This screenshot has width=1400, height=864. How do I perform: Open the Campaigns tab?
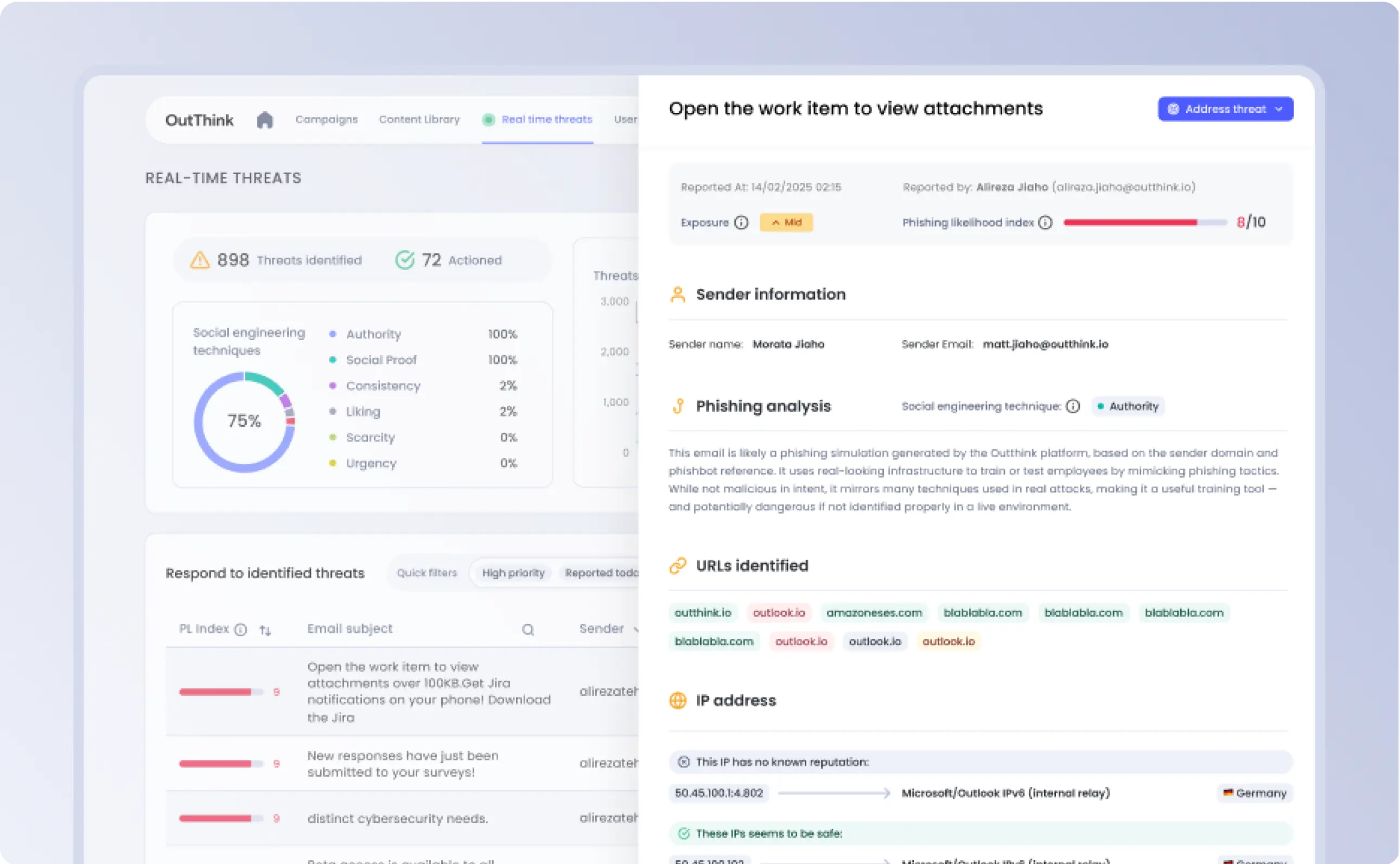point(327,119)
